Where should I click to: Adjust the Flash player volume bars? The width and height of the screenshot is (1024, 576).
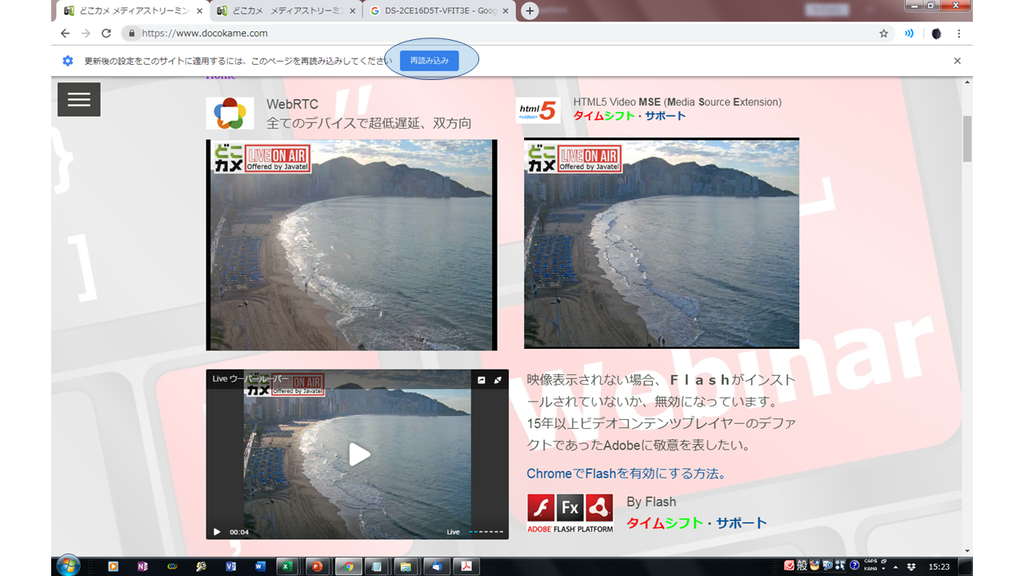point(487,532)
